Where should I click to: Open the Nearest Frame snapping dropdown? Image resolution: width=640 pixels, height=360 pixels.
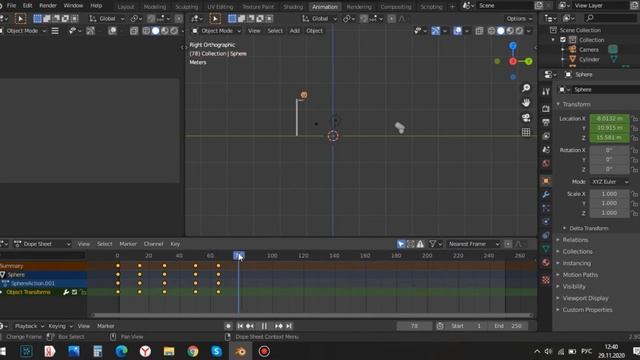click(x=473, y=244)
